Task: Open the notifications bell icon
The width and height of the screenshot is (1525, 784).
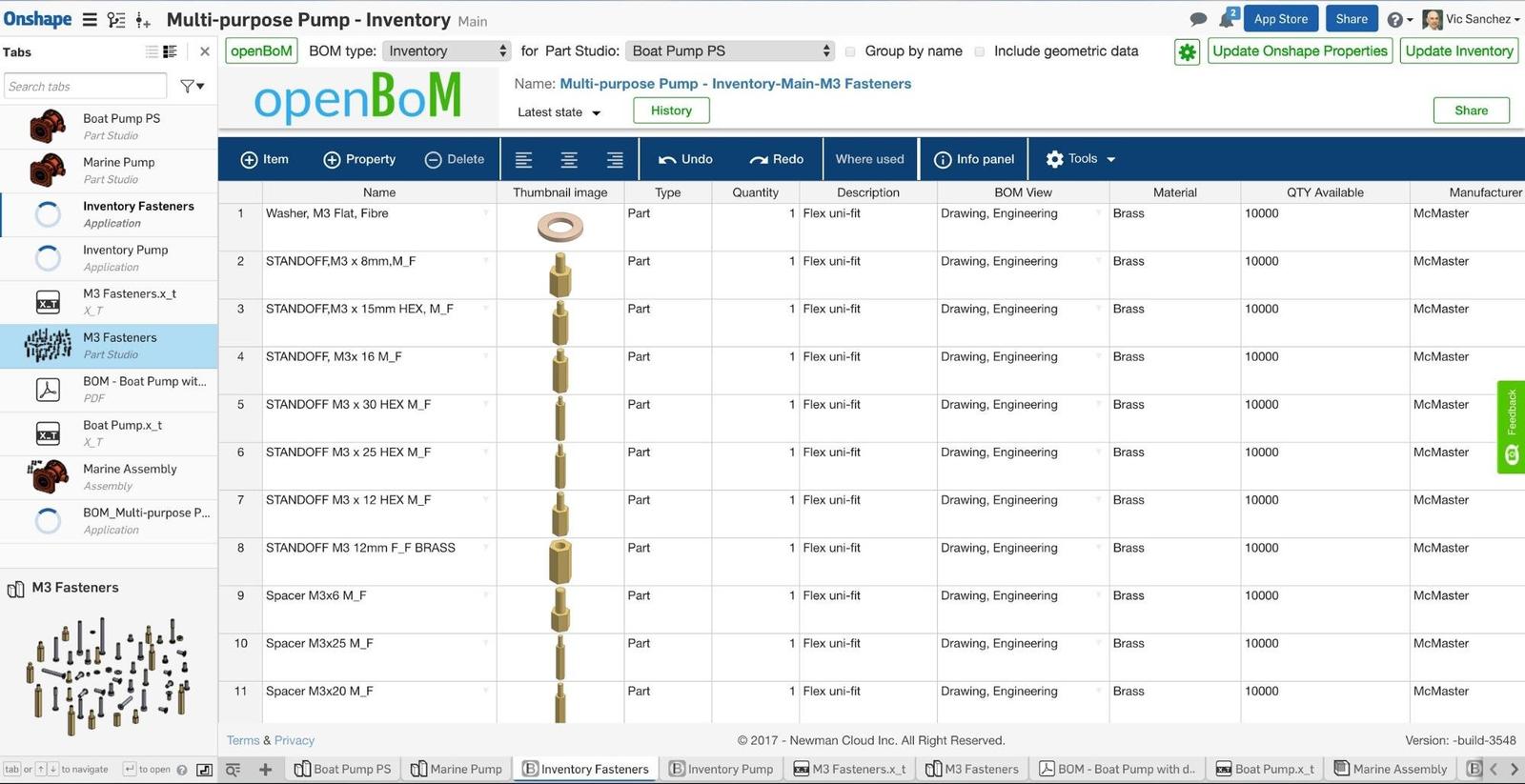Action: coord(1227,19)
